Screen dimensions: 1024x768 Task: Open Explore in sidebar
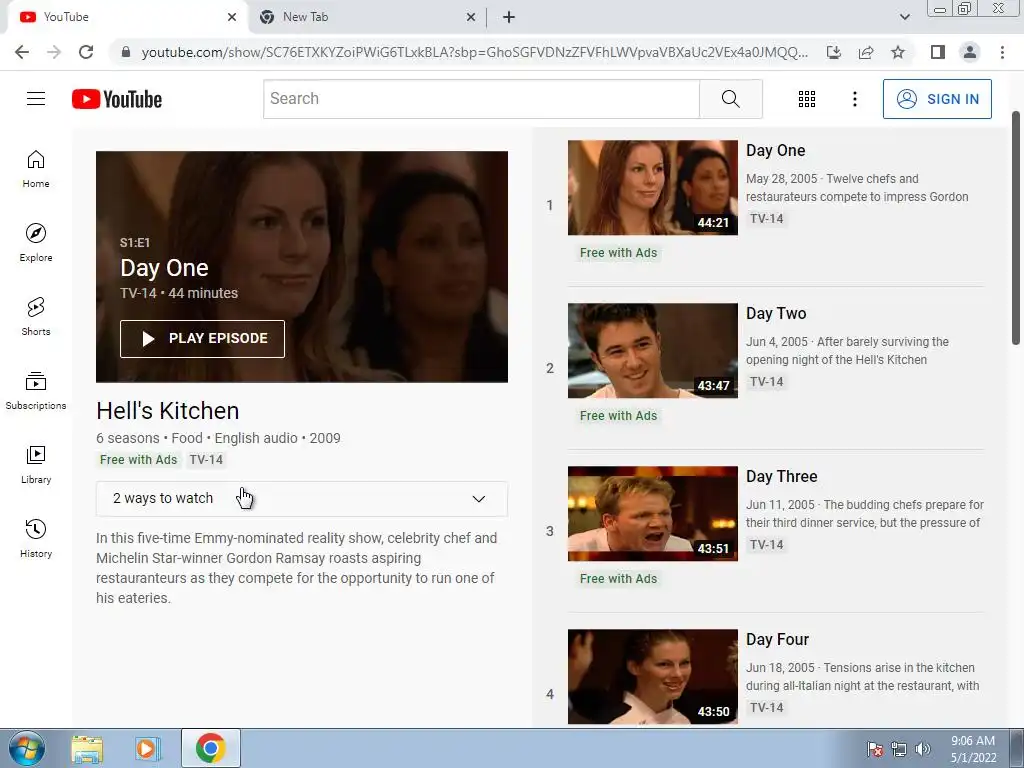coord(36,243)
